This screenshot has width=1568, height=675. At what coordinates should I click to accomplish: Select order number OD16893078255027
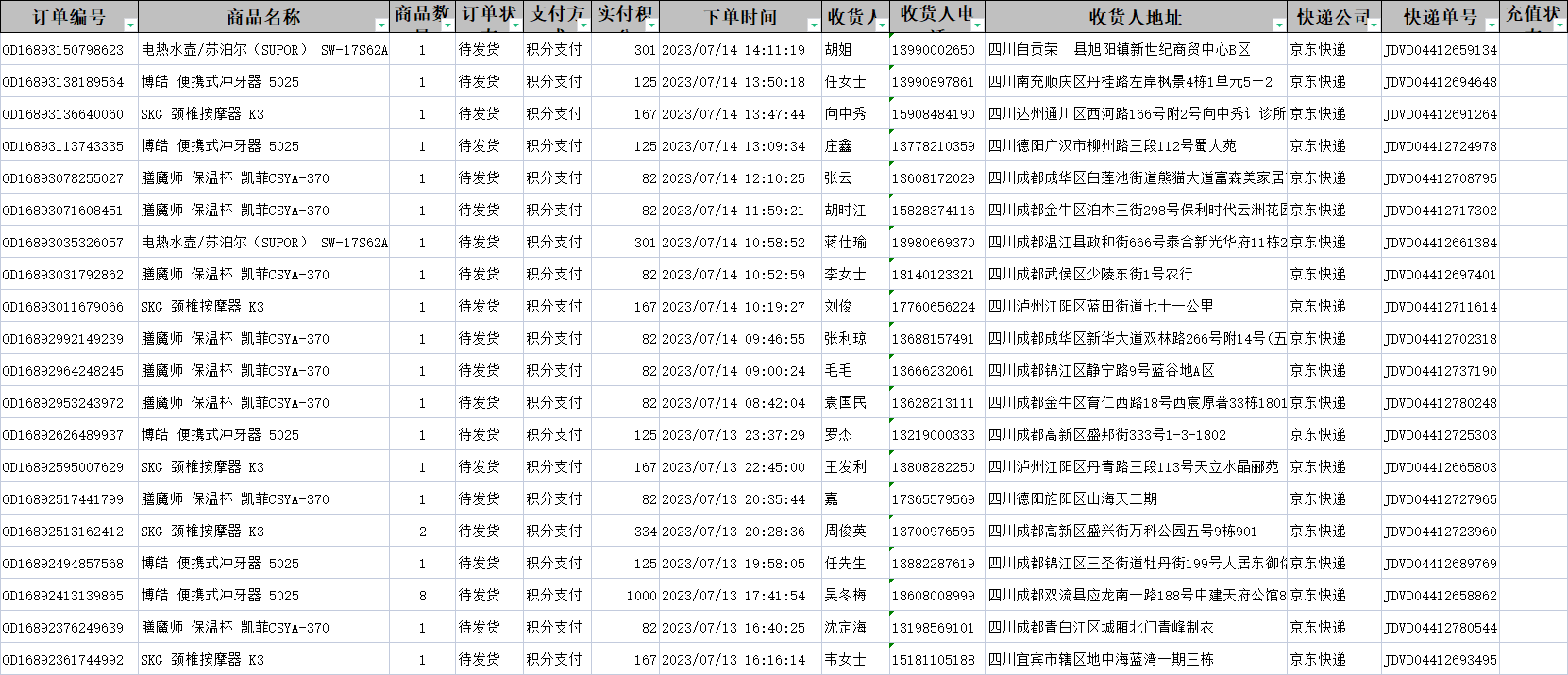coord(63,178)
